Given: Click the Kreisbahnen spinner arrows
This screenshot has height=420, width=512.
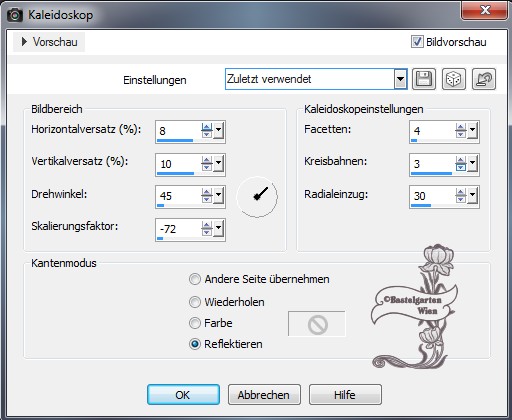Looking at the screenshot, I should (x=461, y=164).
